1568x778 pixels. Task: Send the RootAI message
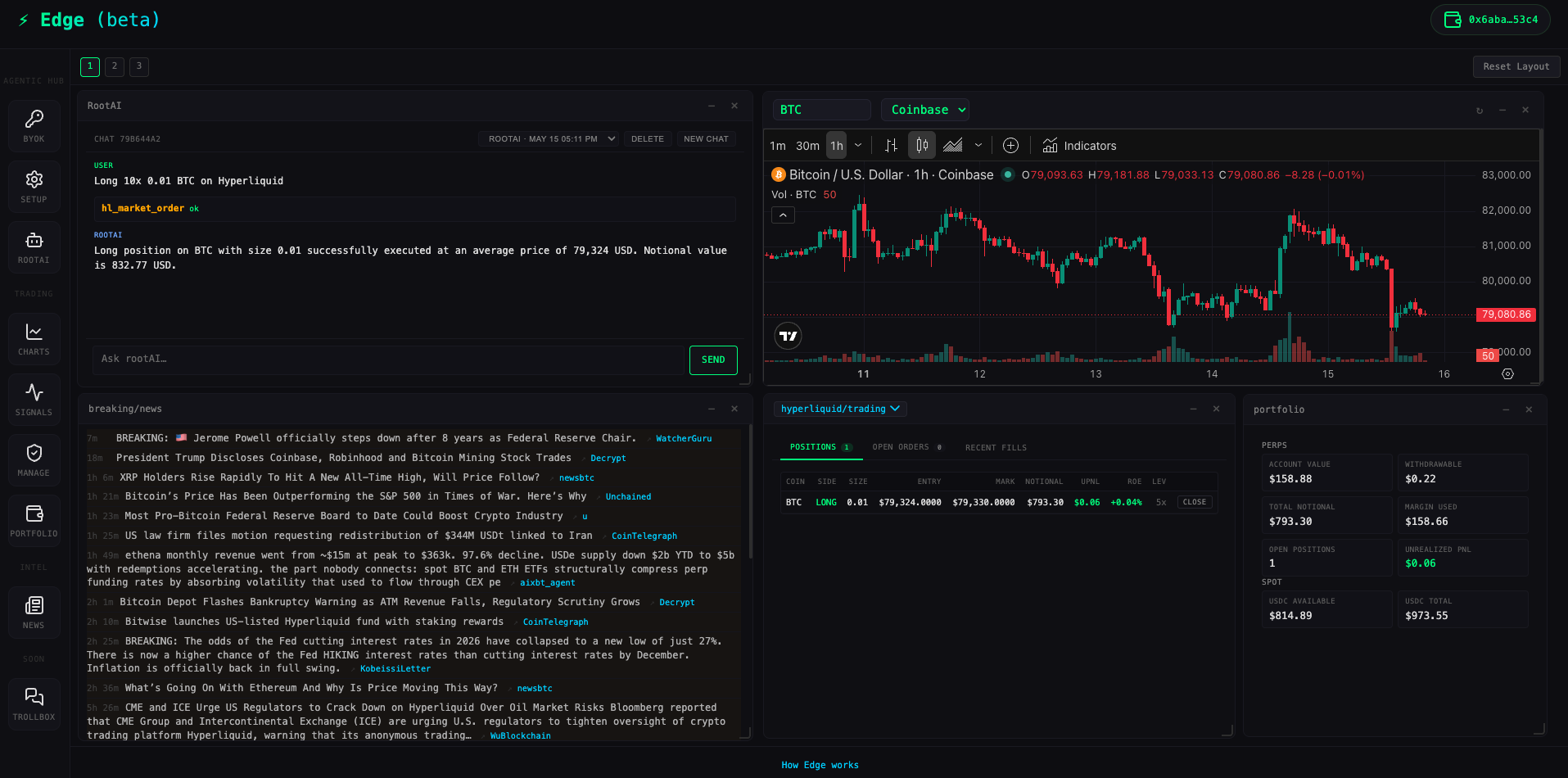click(x=713, y=360)
